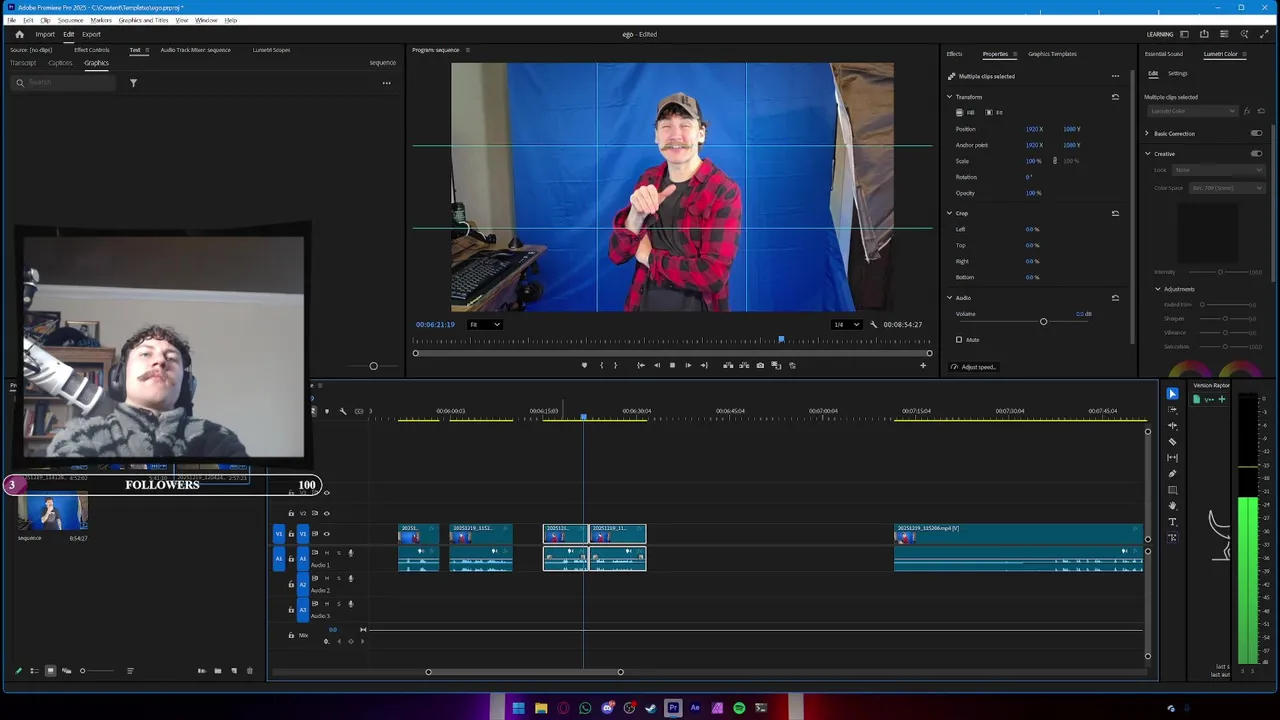Screen dimensions: 1280x720
Task: Open the Program monitor button editor plus icon
Action: pos(923,365)
